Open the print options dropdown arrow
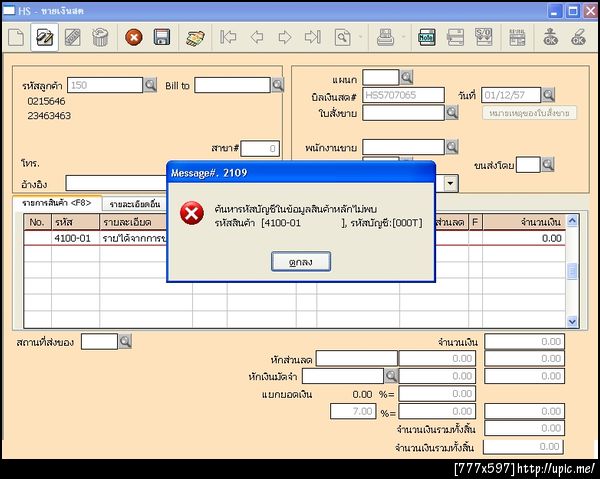 pos(403,37)
